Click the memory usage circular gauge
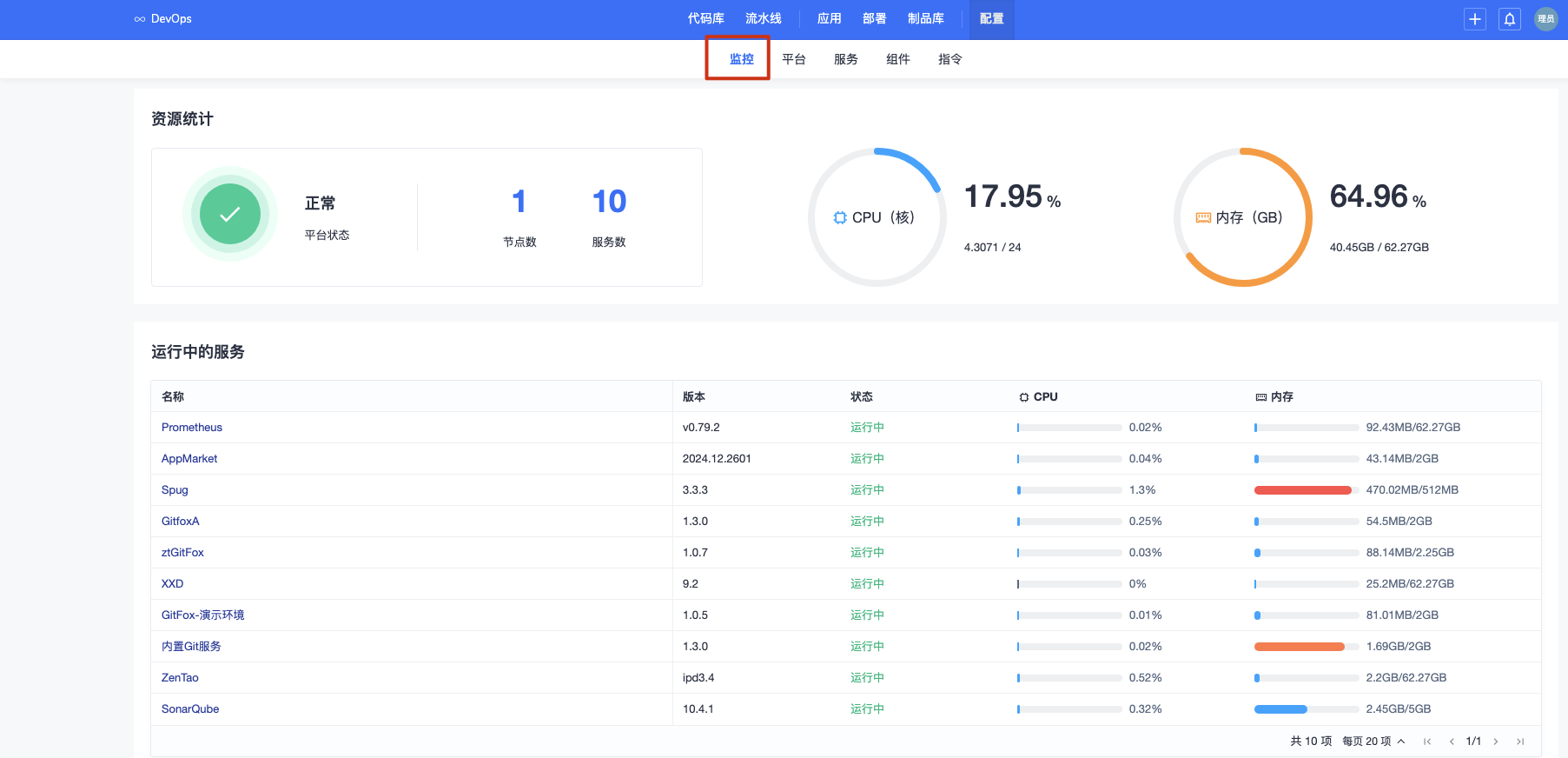 pyautogui.click(x=1242, y=217)
